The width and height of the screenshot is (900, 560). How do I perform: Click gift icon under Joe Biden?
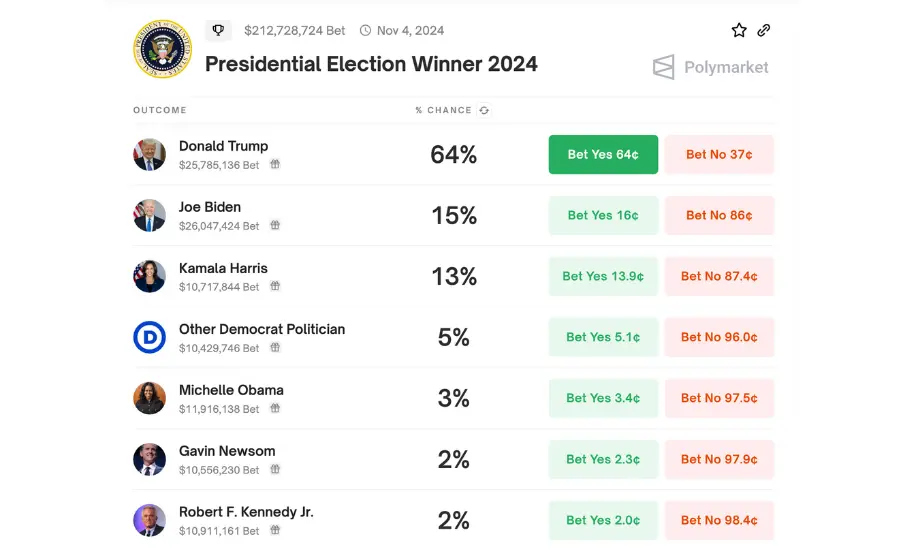(x=275, y=225)
